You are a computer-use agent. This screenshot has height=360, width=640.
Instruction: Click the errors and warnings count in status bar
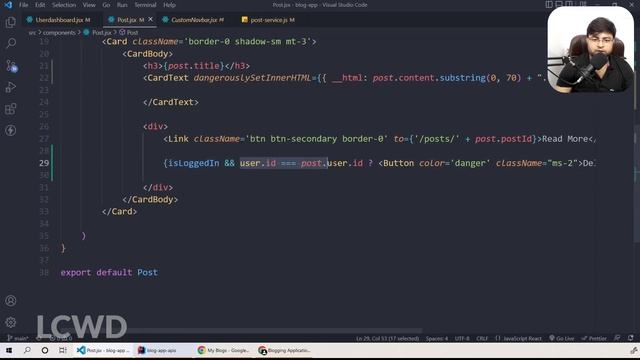pos(61,338)
